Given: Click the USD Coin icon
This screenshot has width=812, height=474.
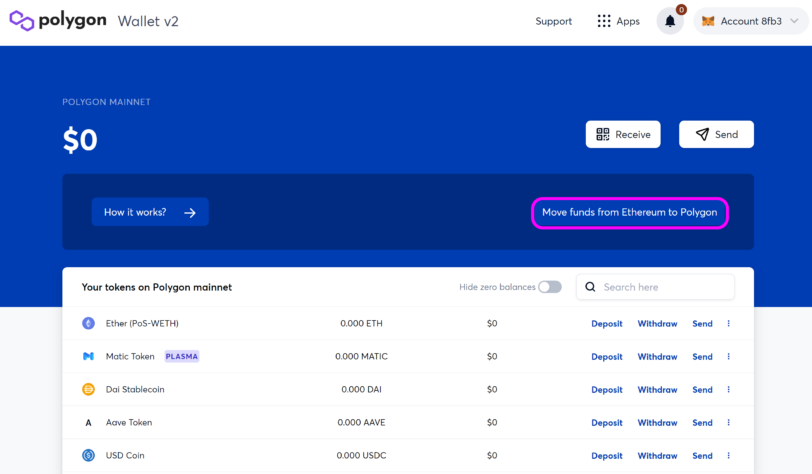Looking at the screenshot, I should tap(89, 455).
